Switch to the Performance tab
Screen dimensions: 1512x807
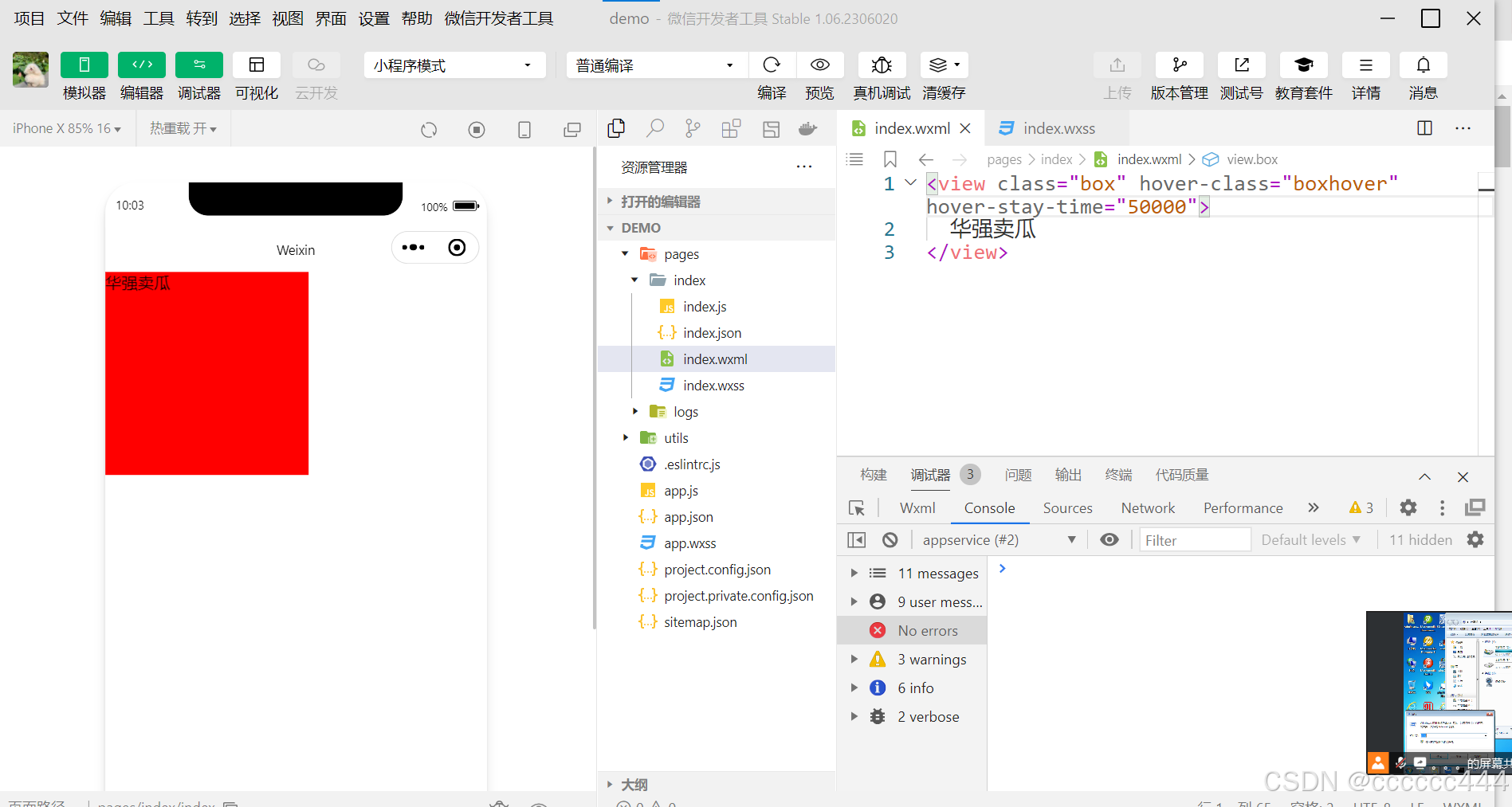(1243, 508)
